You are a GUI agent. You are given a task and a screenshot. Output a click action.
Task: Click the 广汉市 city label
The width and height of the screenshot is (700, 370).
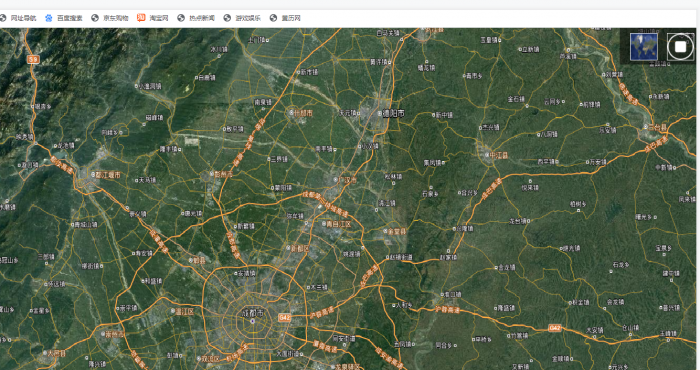(347, 180)
